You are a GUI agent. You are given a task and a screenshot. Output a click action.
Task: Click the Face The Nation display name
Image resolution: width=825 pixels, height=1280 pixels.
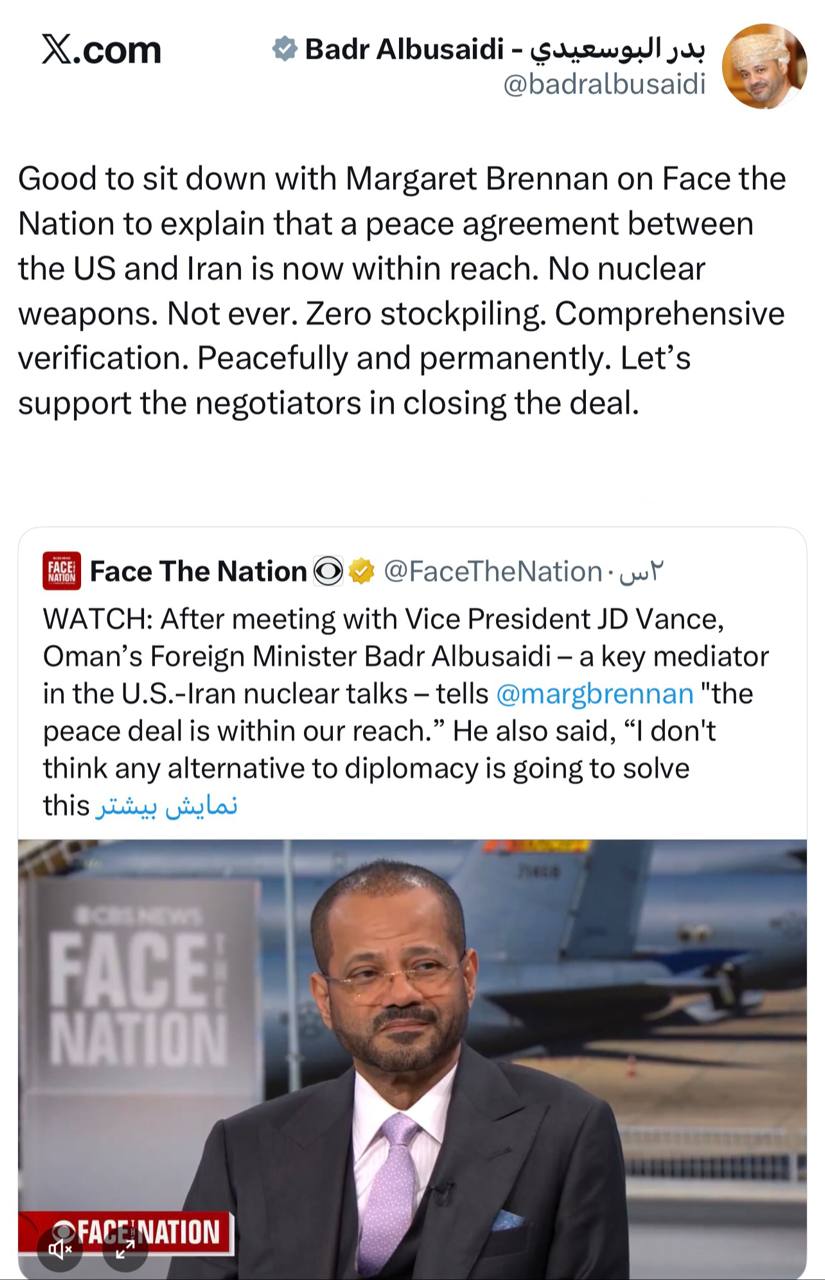pos(198,571)
